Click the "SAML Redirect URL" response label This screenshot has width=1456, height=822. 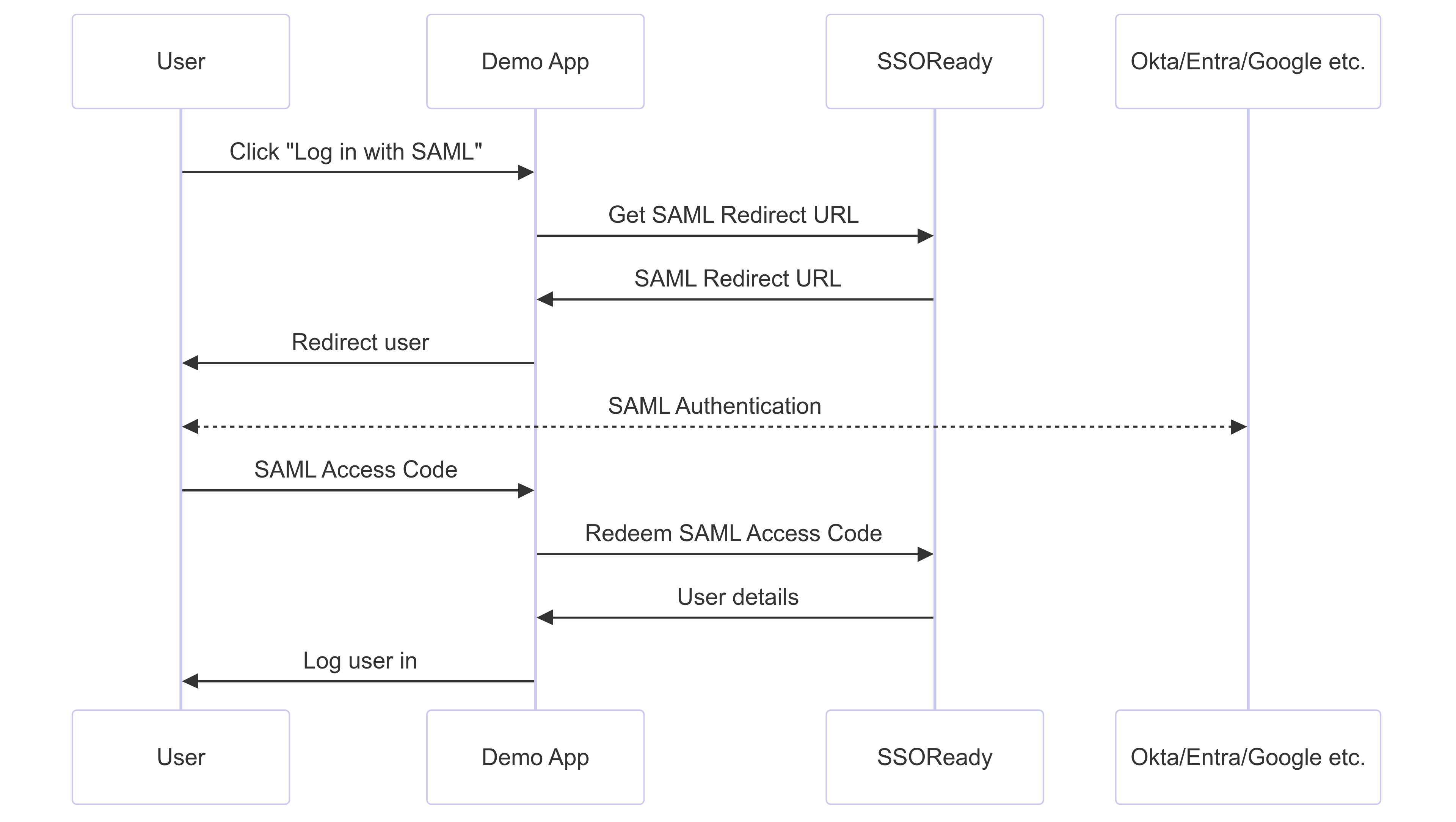pos(737,279)
